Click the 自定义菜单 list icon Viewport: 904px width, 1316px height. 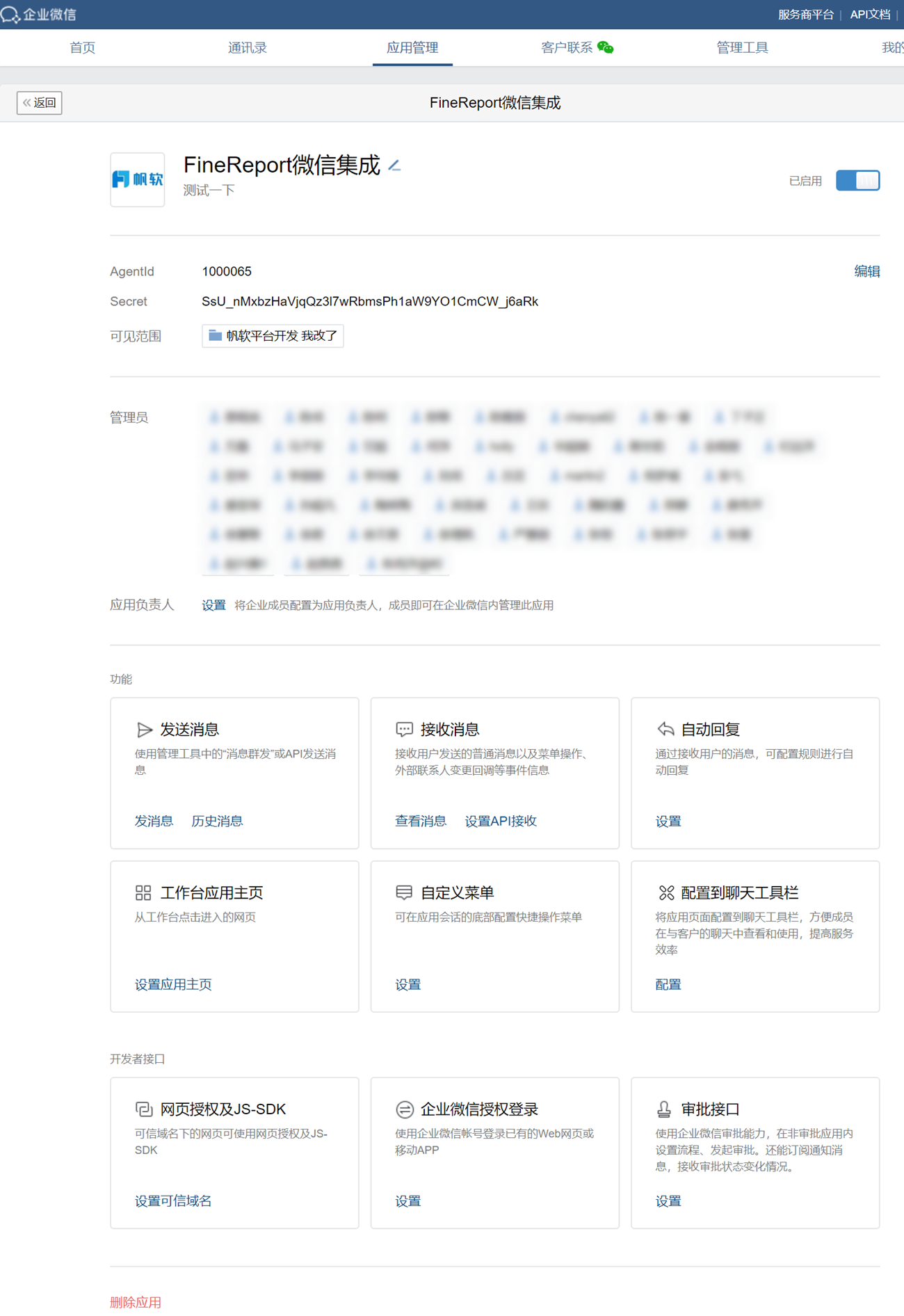[404, 892]
